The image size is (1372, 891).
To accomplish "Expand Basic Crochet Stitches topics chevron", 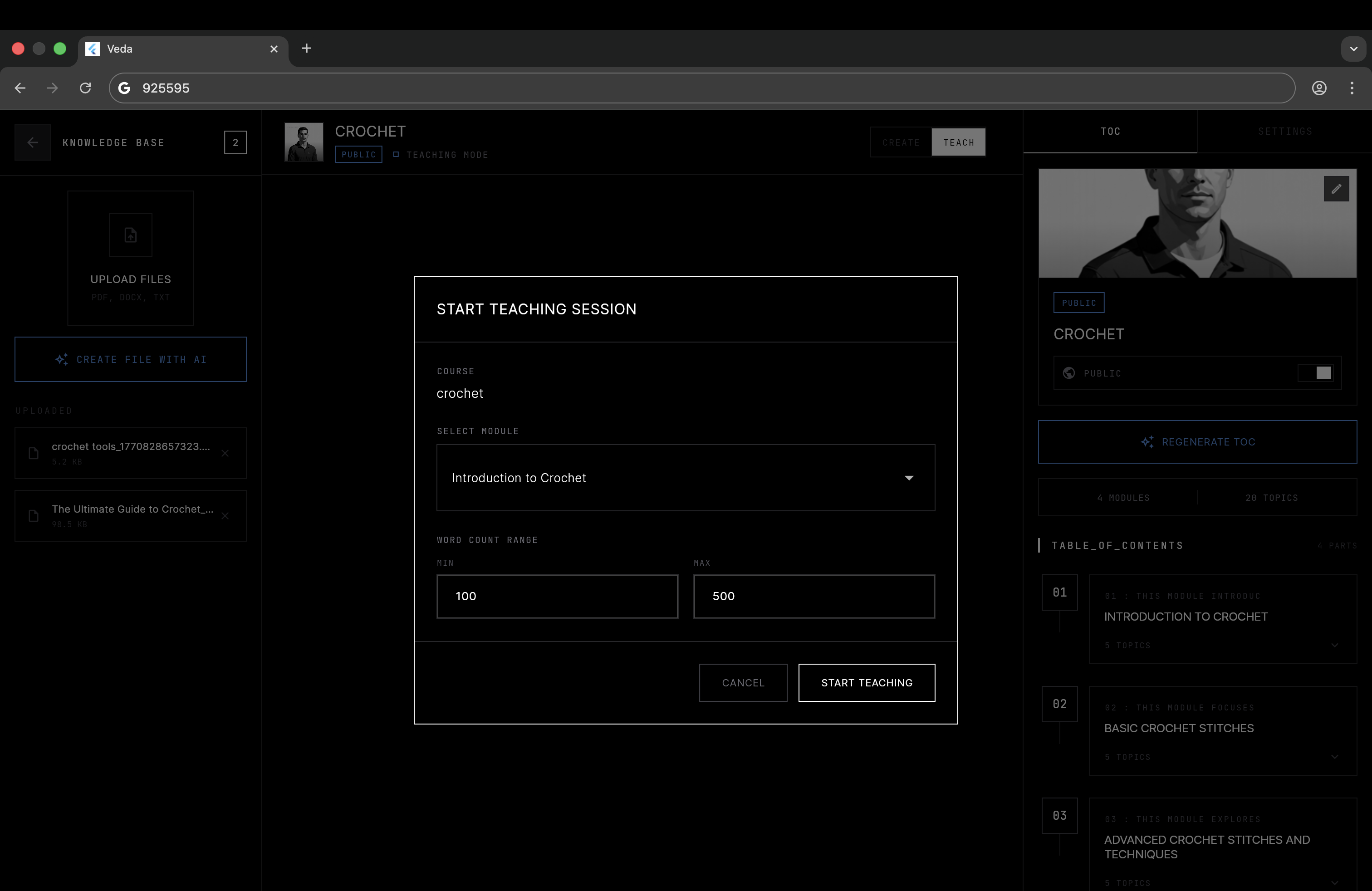I will pyautogui.click(x=1334, y=757).
